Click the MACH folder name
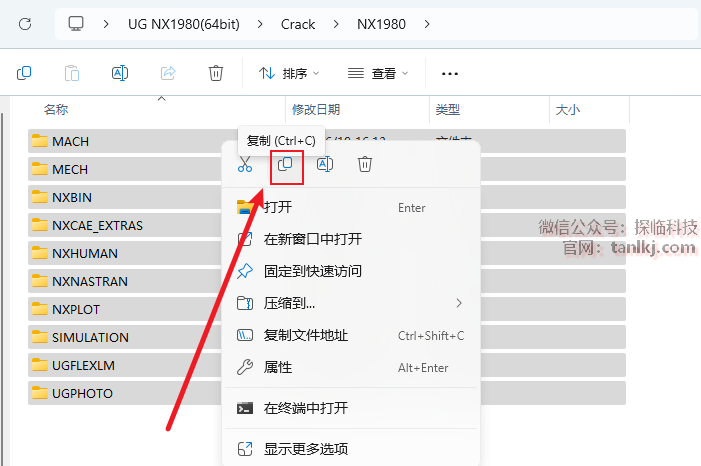701x466 pixels. [x=71, y=141]
